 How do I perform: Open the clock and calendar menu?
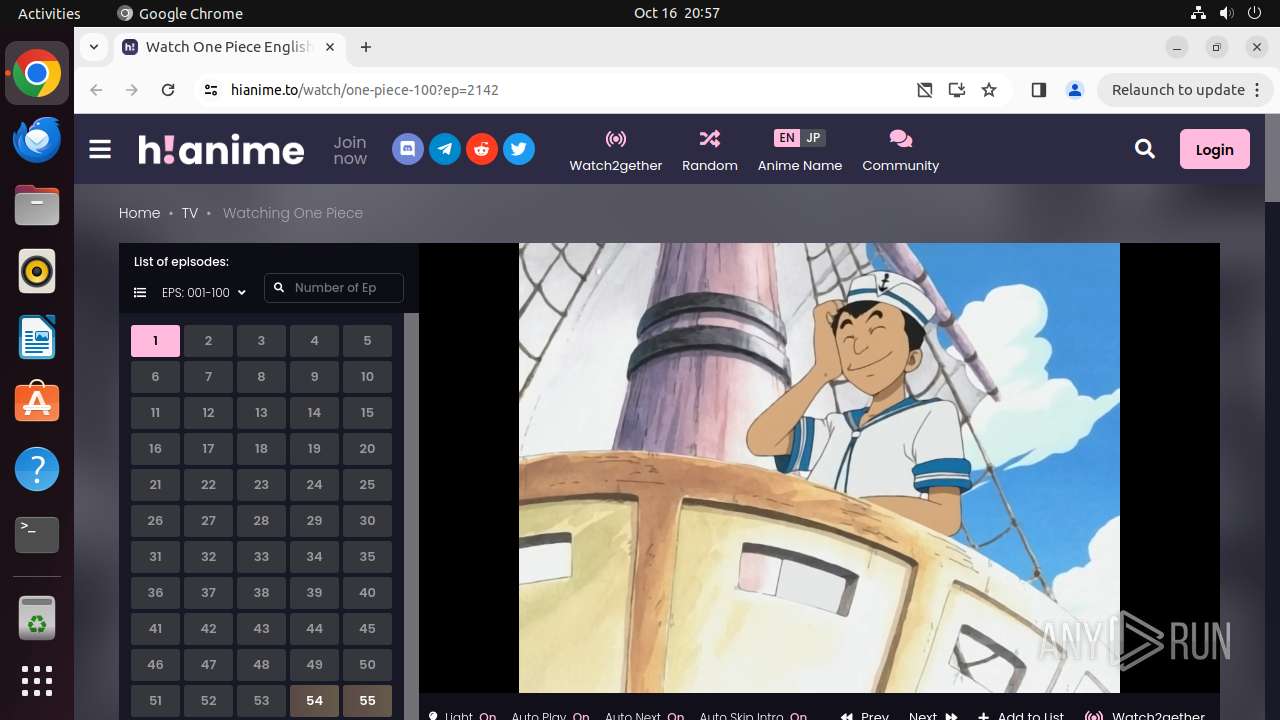click(677, 13)
